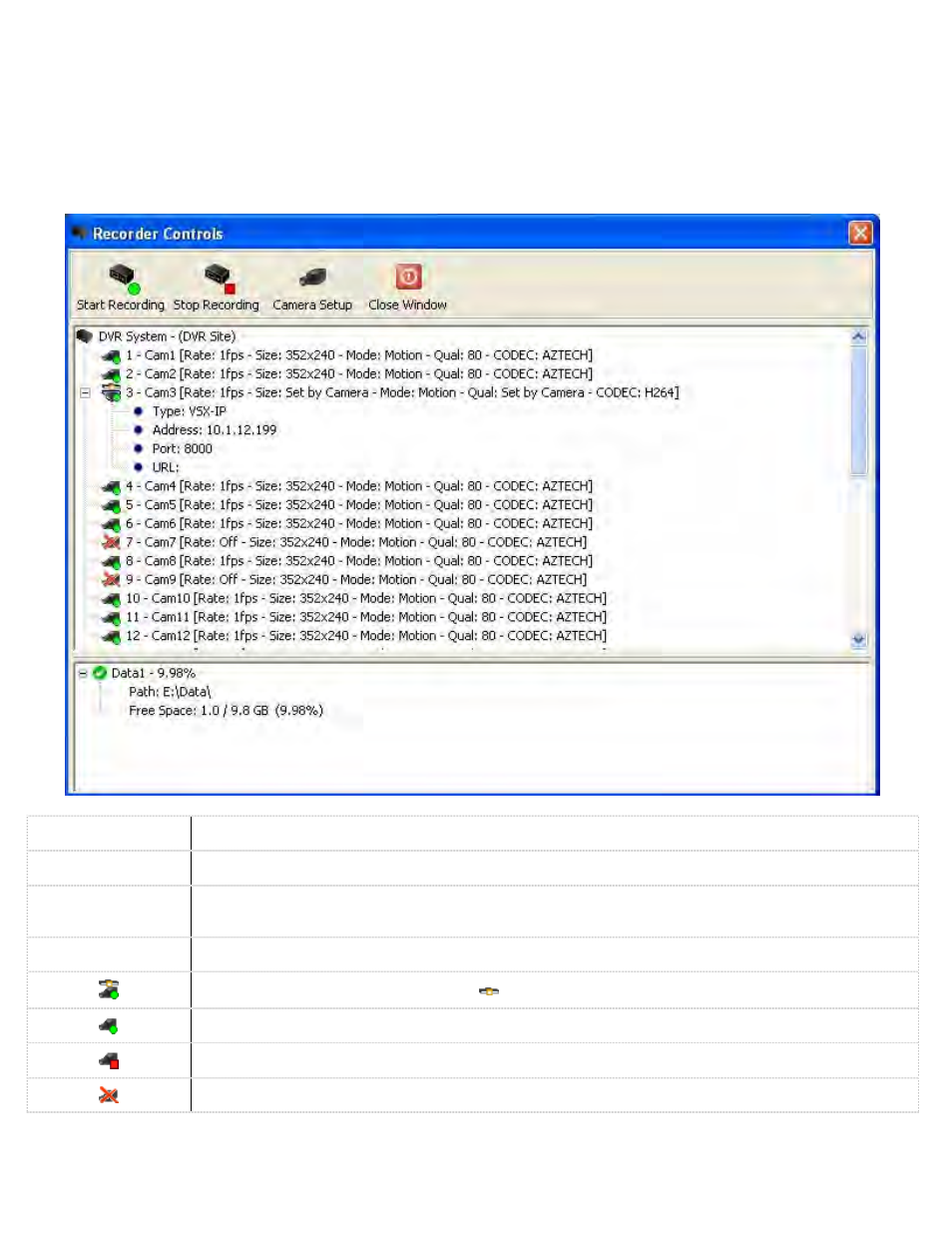Click the camera icon for Cam4
This screenshot has height=1233, width=952.
111,487
